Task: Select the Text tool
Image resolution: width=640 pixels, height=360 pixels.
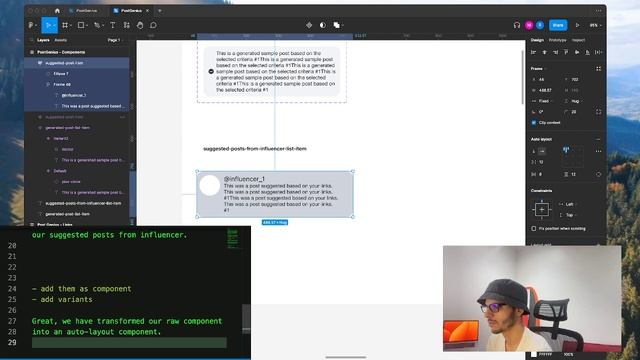Action: click(113, 25)
